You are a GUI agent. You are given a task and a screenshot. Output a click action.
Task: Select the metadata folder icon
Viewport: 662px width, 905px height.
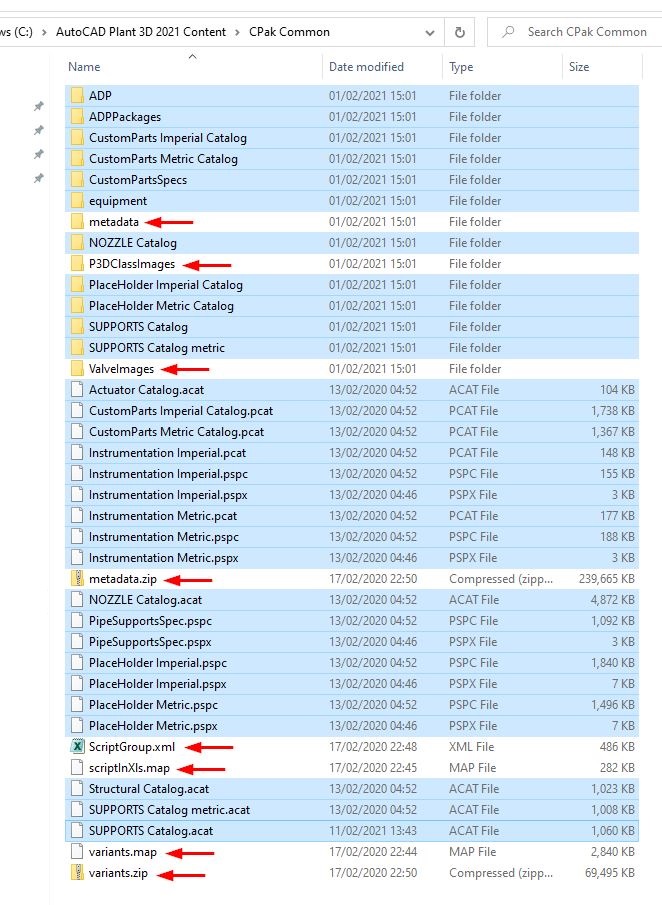point(77,222)
